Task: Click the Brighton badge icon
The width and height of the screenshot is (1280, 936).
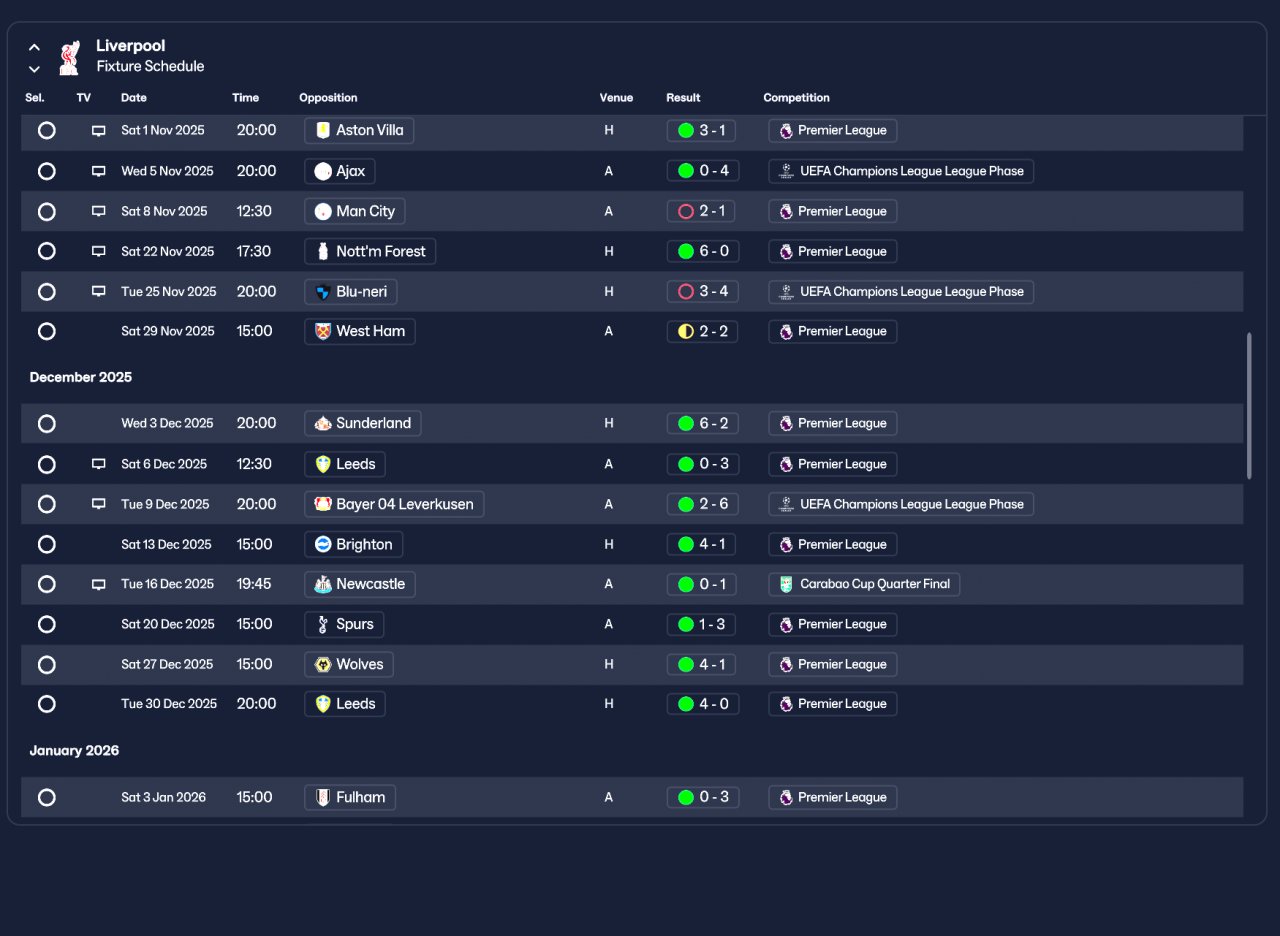Action: pos(322,544)
